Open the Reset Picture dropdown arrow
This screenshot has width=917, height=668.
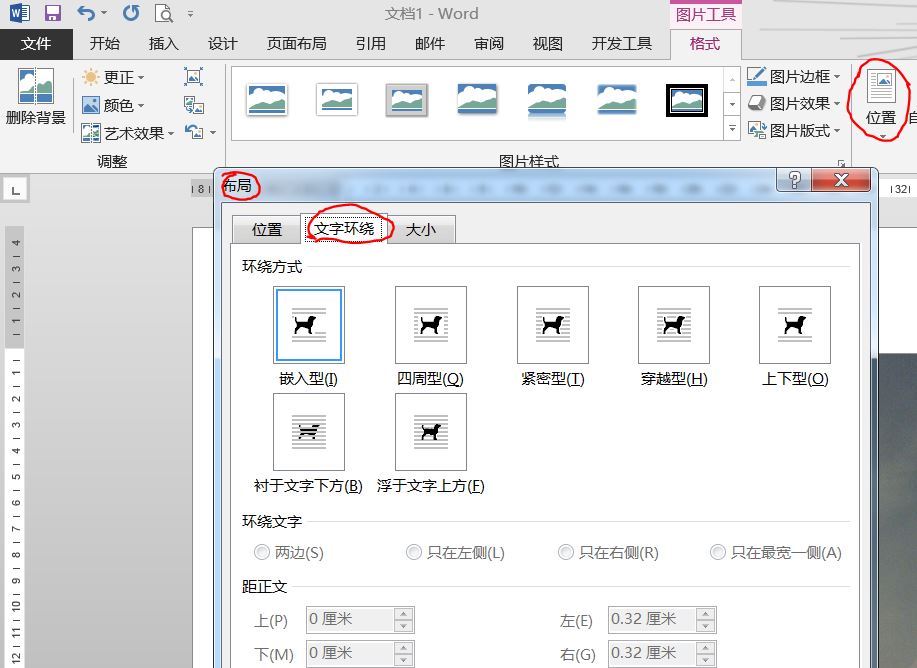click(213, 133)
